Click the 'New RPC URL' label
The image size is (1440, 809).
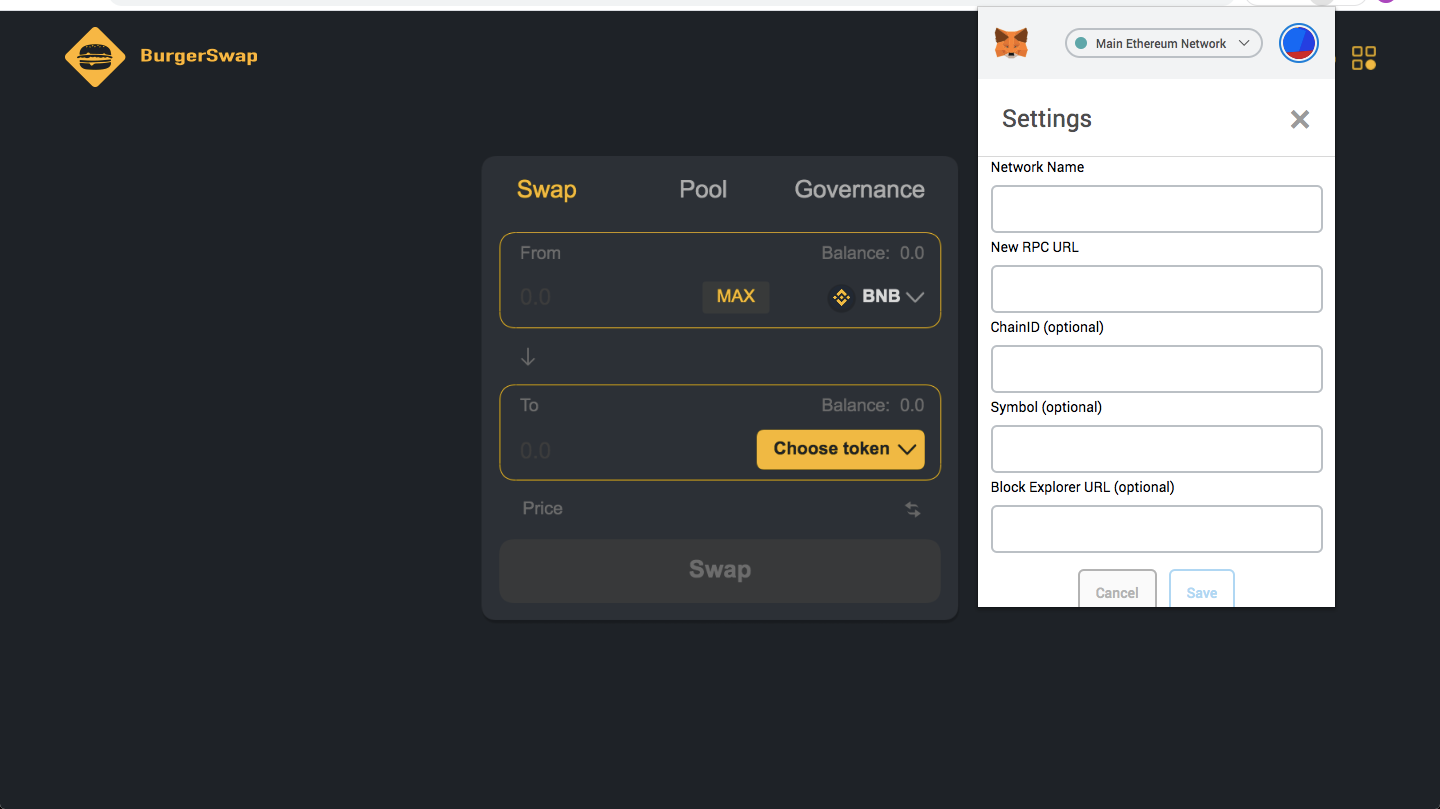1035,247
